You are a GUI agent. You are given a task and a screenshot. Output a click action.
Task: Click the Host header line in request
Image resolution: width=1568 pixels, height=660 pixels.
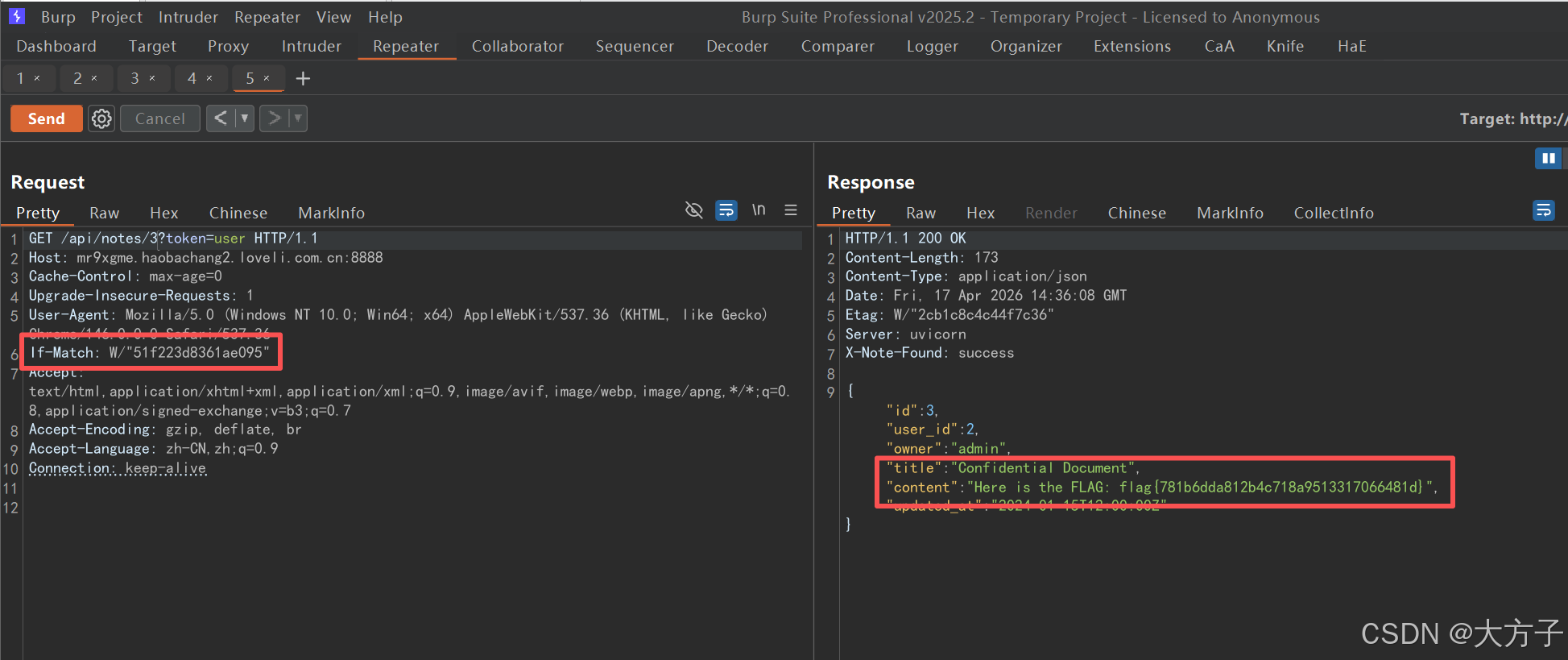click(x=206, y=257)
